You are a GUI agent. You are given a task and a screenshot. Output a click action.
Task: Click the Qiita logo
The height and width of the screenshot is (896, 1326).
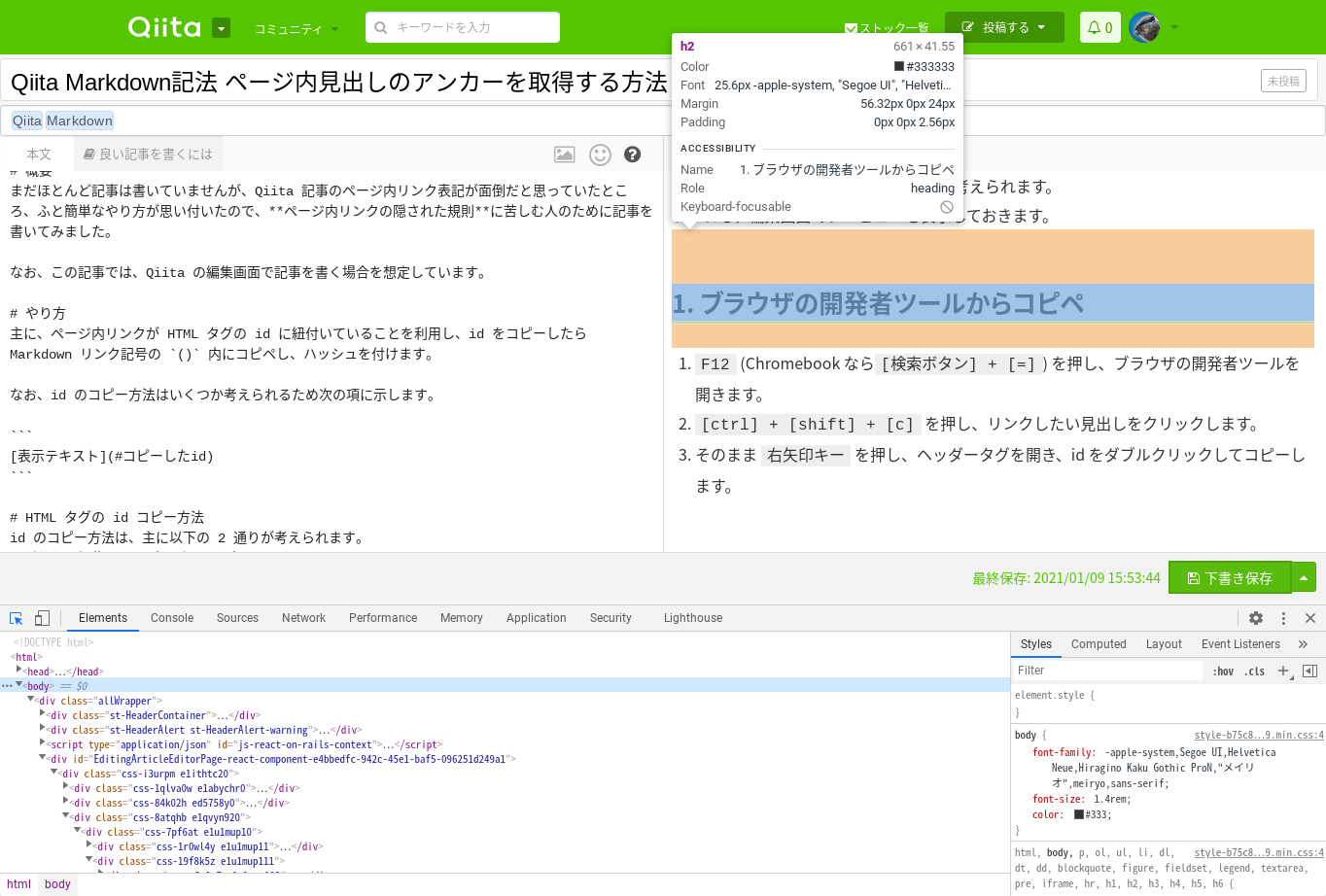(164, 27)
